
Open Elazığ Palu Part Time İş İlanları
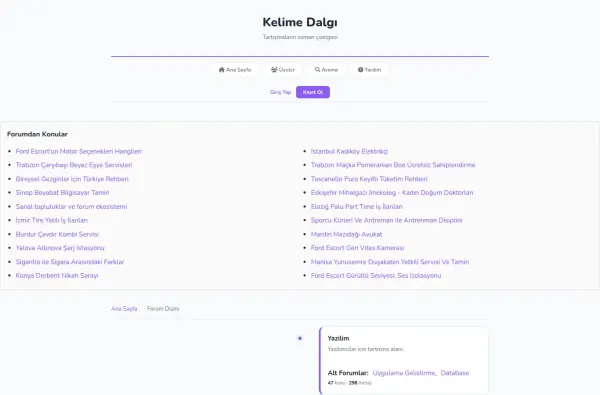pos(357,206)
